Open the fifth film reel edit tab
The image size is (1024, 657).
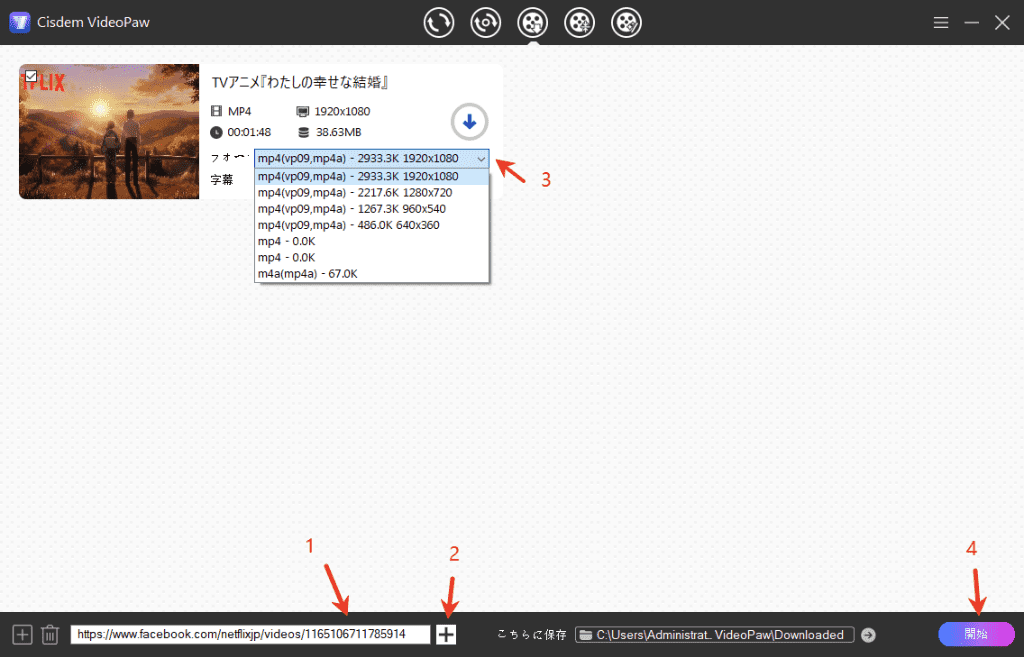626,23
